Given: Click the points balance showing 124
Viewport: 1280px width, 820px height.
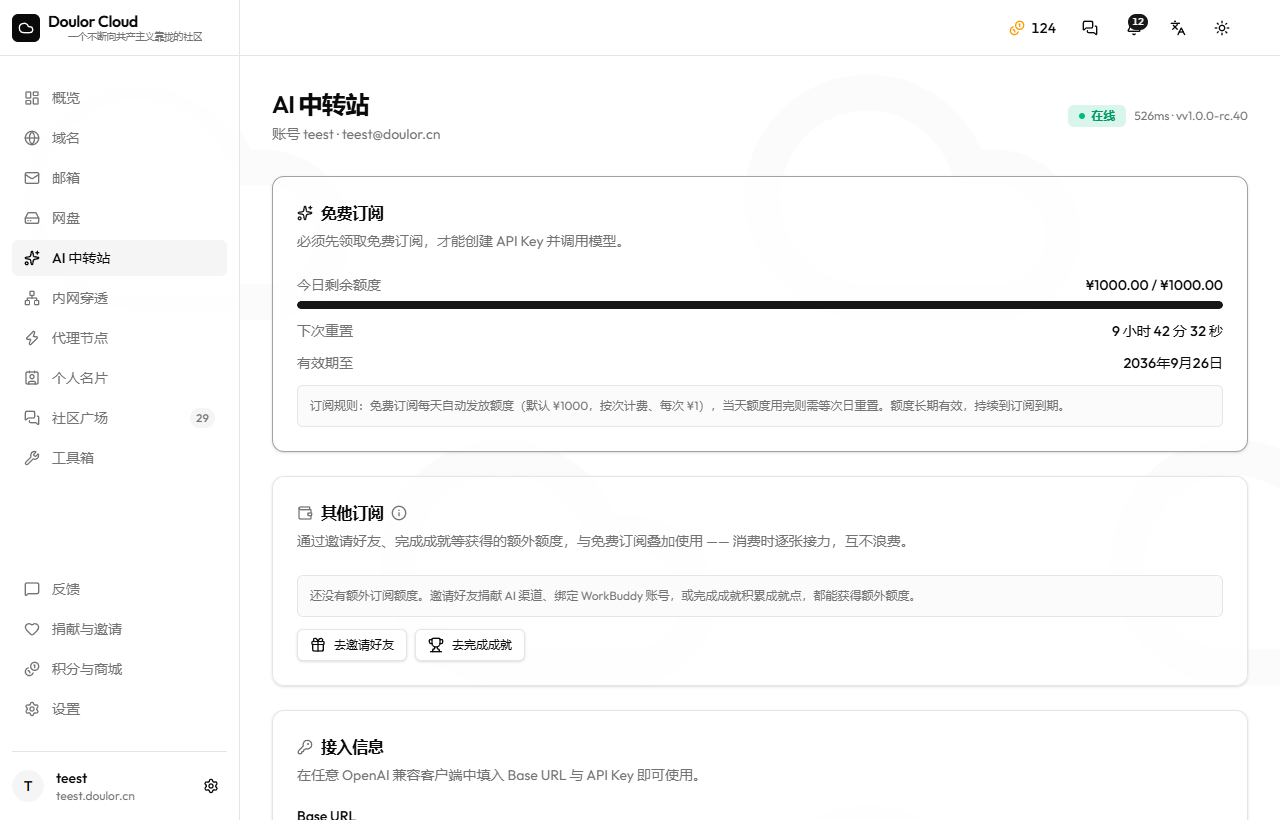Looking at the screenshot, I should pyautogui.click(x=1033, y=28).
